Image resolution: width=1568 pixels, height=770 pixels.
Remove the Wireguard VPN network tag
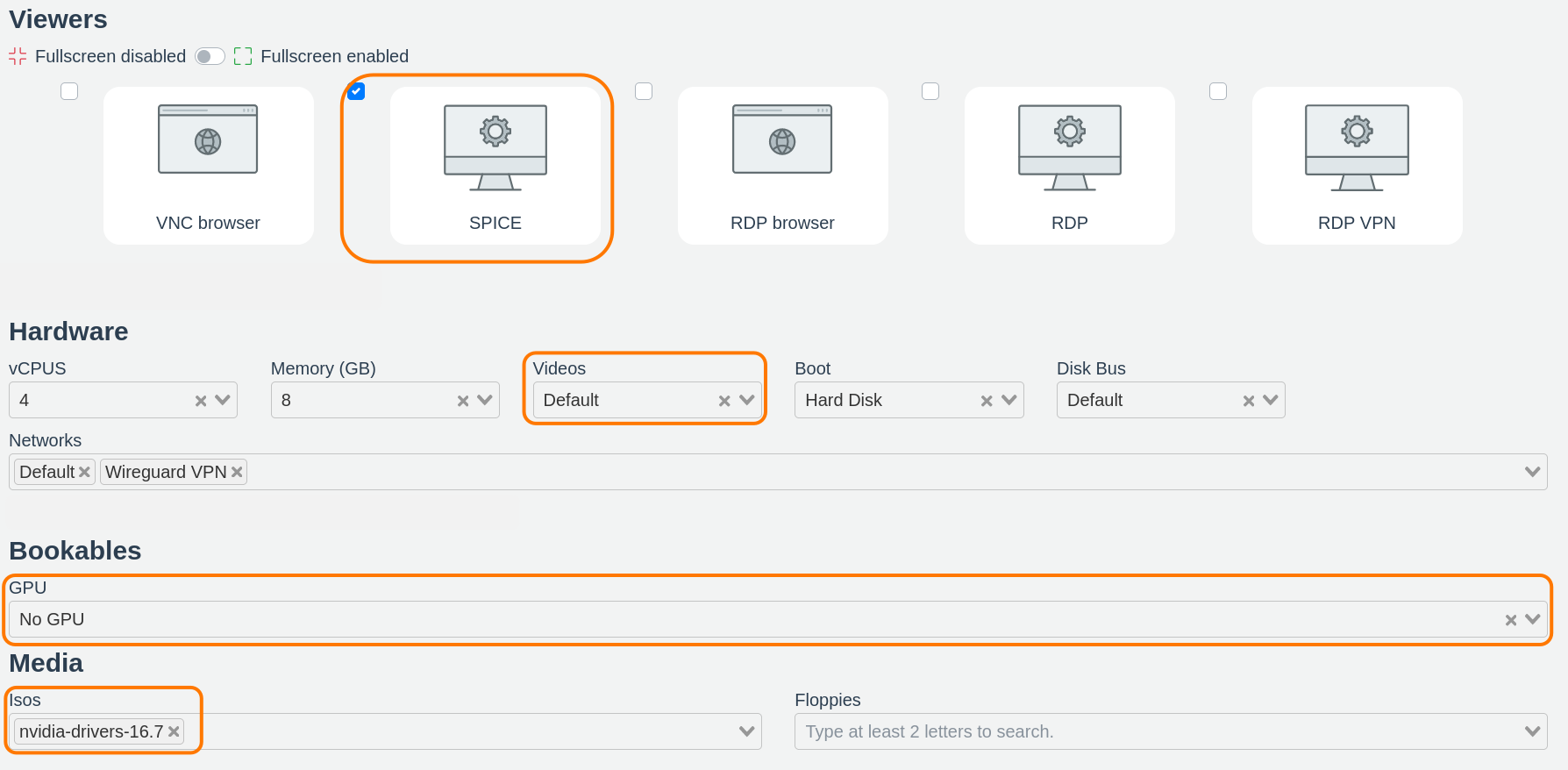point(237,472)
